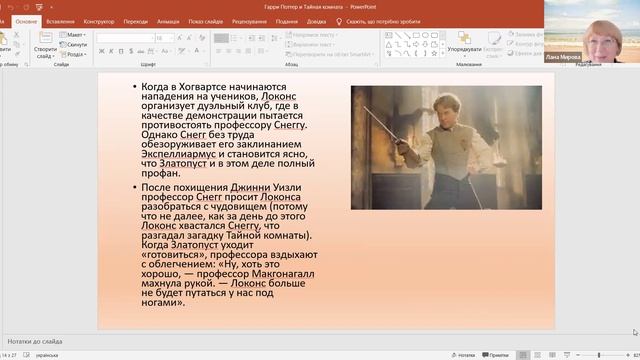The width and height of the screenshot is (640, 360).
Task: Click shape outline (Контур фігури) button
Action: point(526,44)
